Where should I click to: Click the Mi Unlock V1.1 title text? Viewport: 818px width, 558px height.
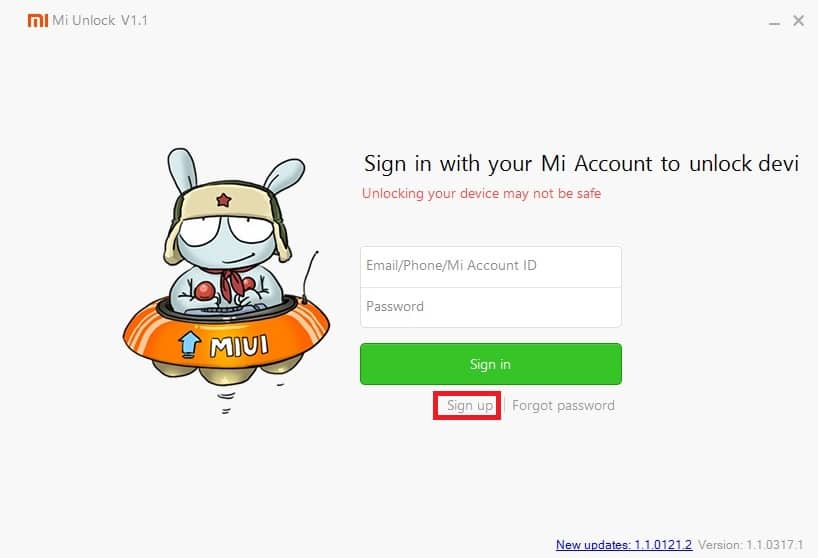click(x=100, y=20)
